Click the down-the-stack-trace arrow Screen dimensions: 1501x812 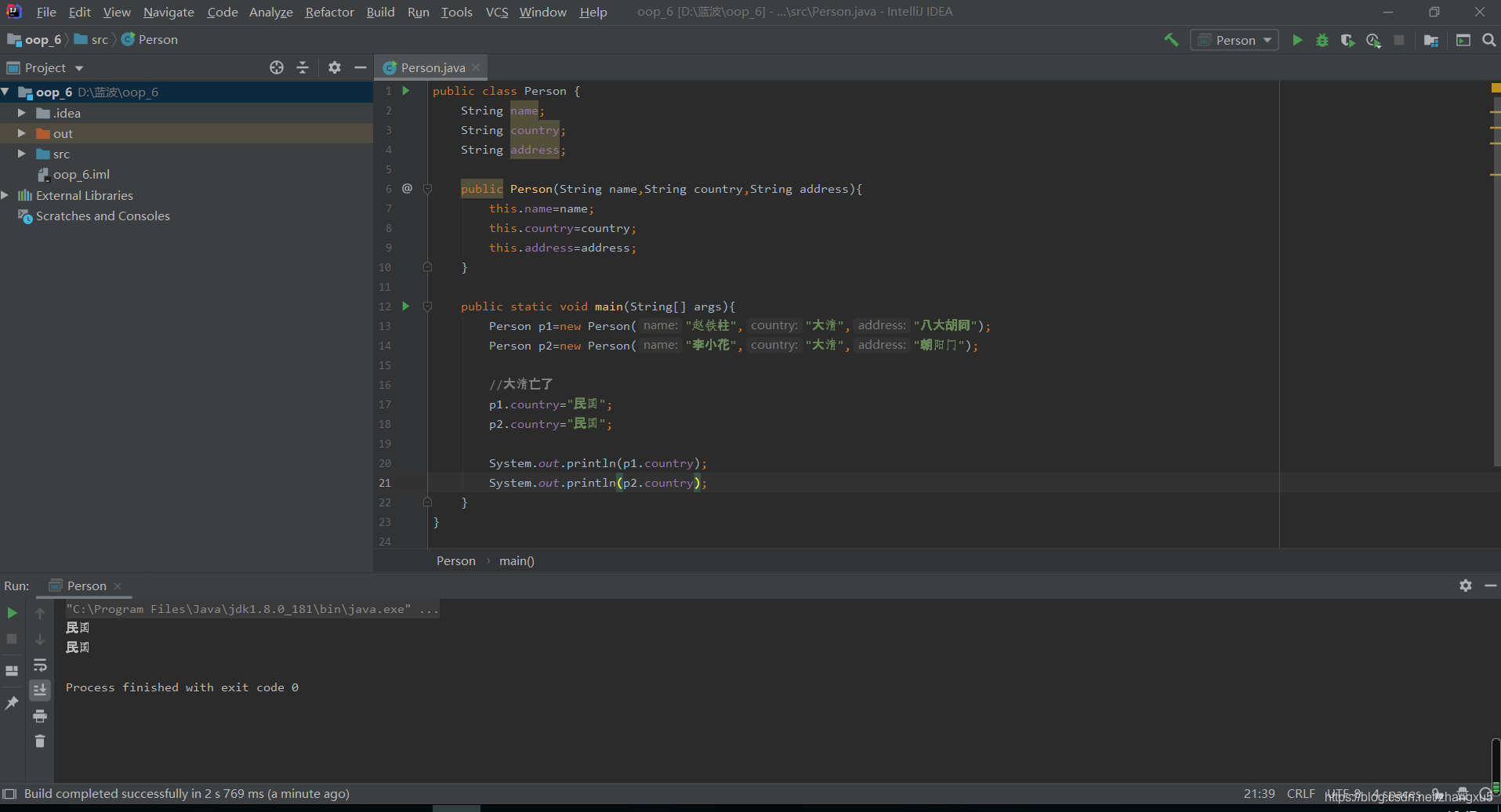pos(40,639)
